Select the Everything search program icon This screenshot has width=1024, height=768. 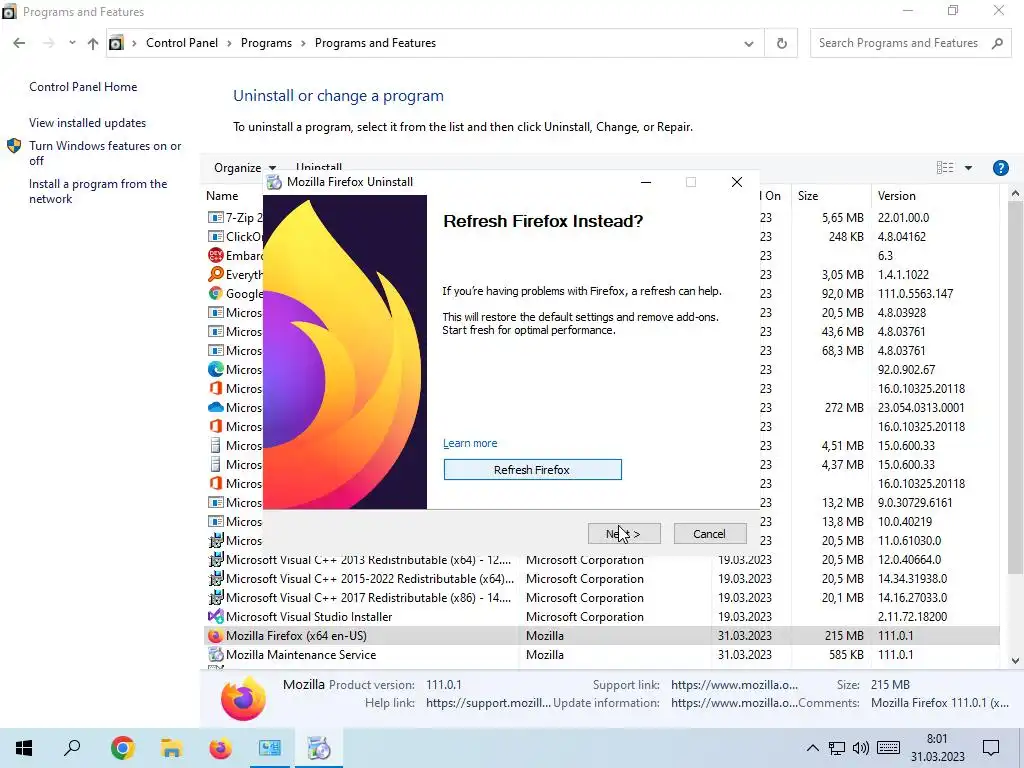pos(216,274)
